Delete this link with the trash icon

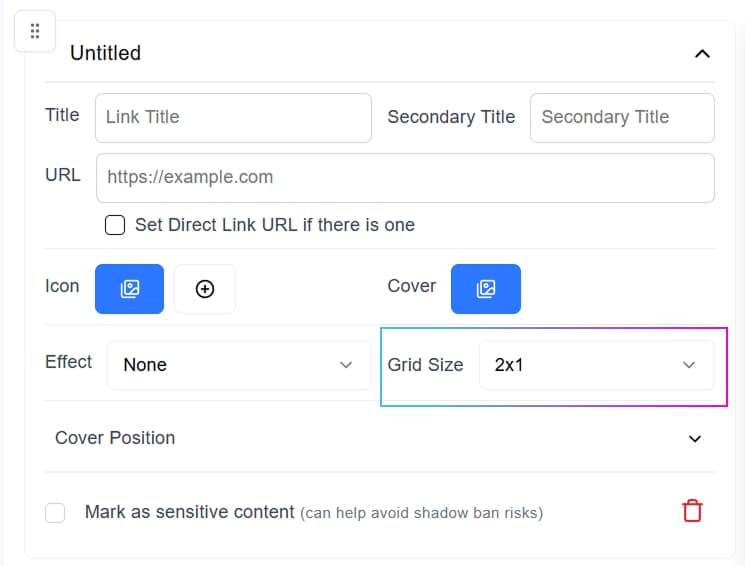point(692,511)
